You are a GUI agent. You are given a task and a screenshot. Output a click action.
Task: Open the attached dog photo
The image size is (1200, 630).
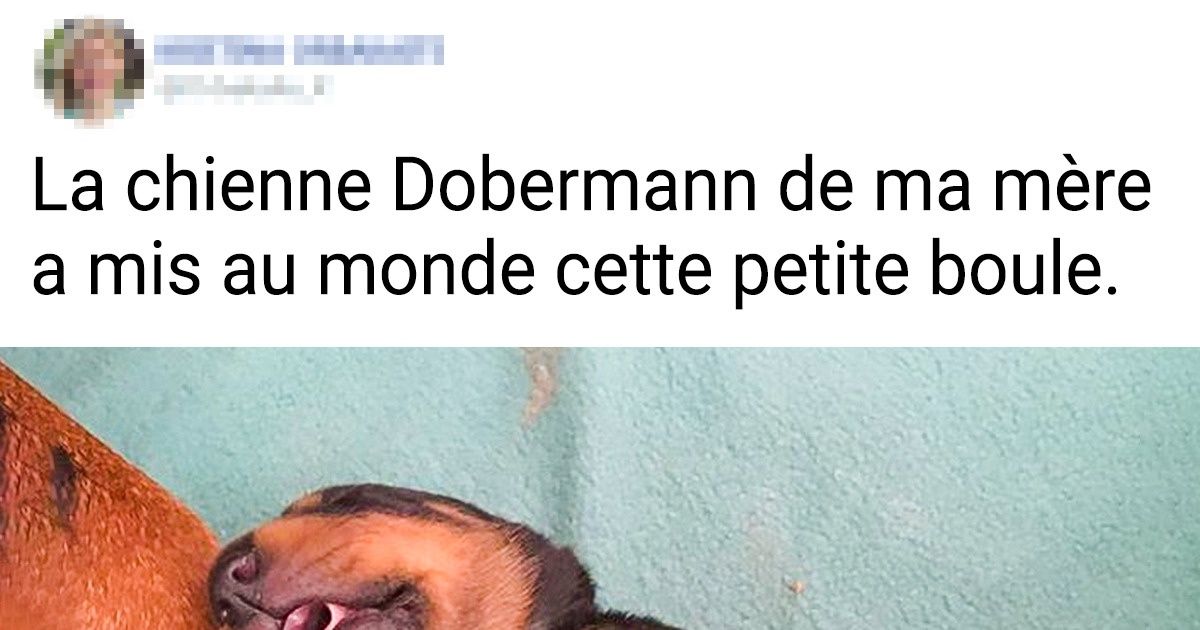tap(600, 488)
